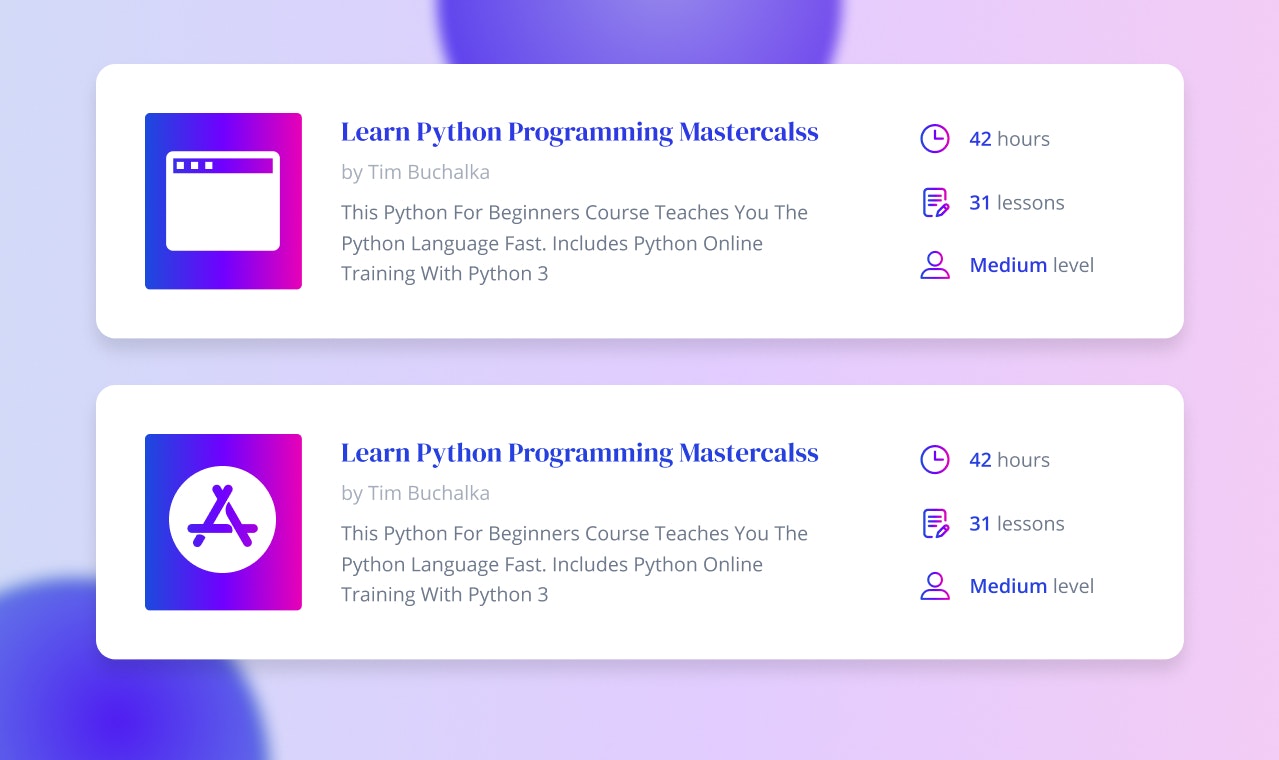Screen dimensions: 1279x760
Task: Click the course description in the browser-window card
Action: click(x=574, y=243)
